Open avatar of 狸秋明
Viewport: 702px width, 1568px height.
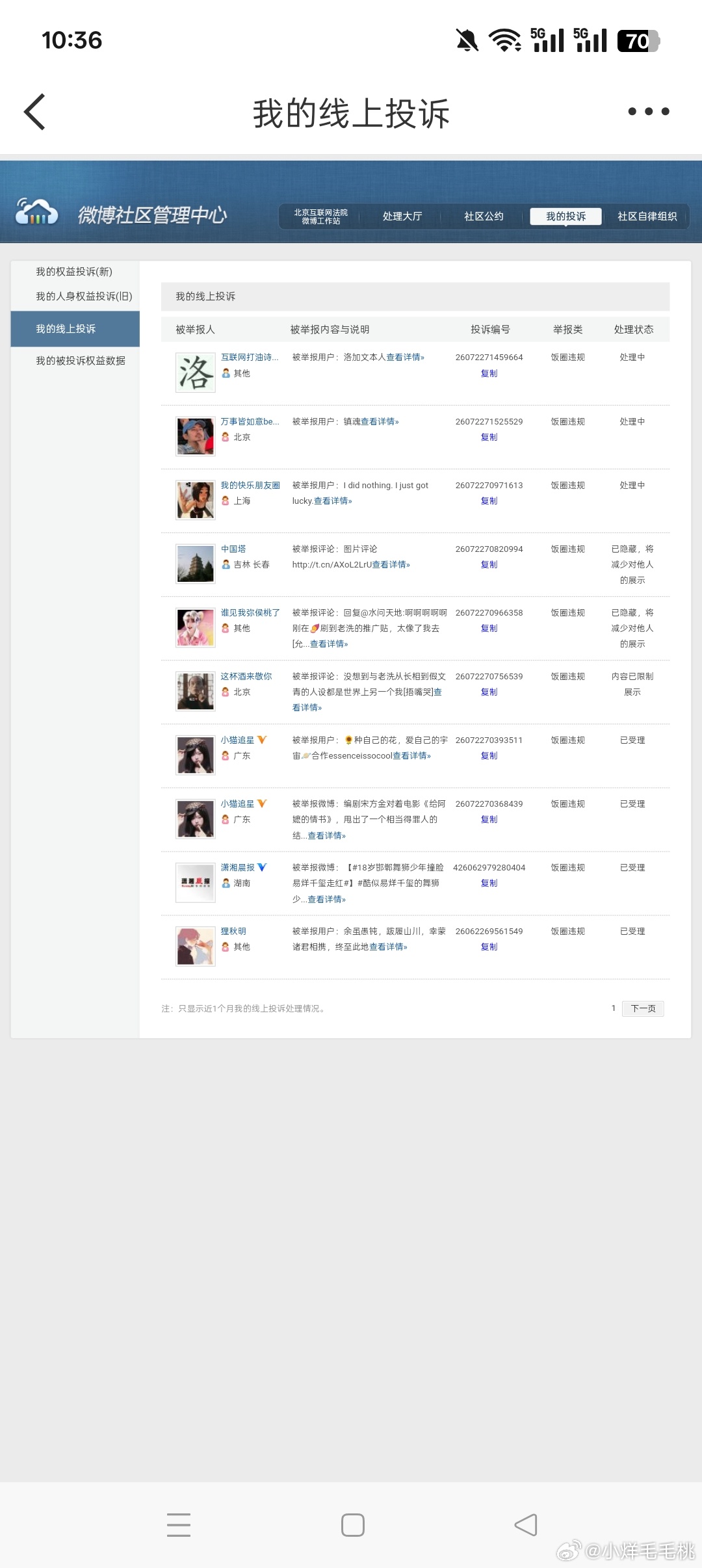tap(196, 946)
